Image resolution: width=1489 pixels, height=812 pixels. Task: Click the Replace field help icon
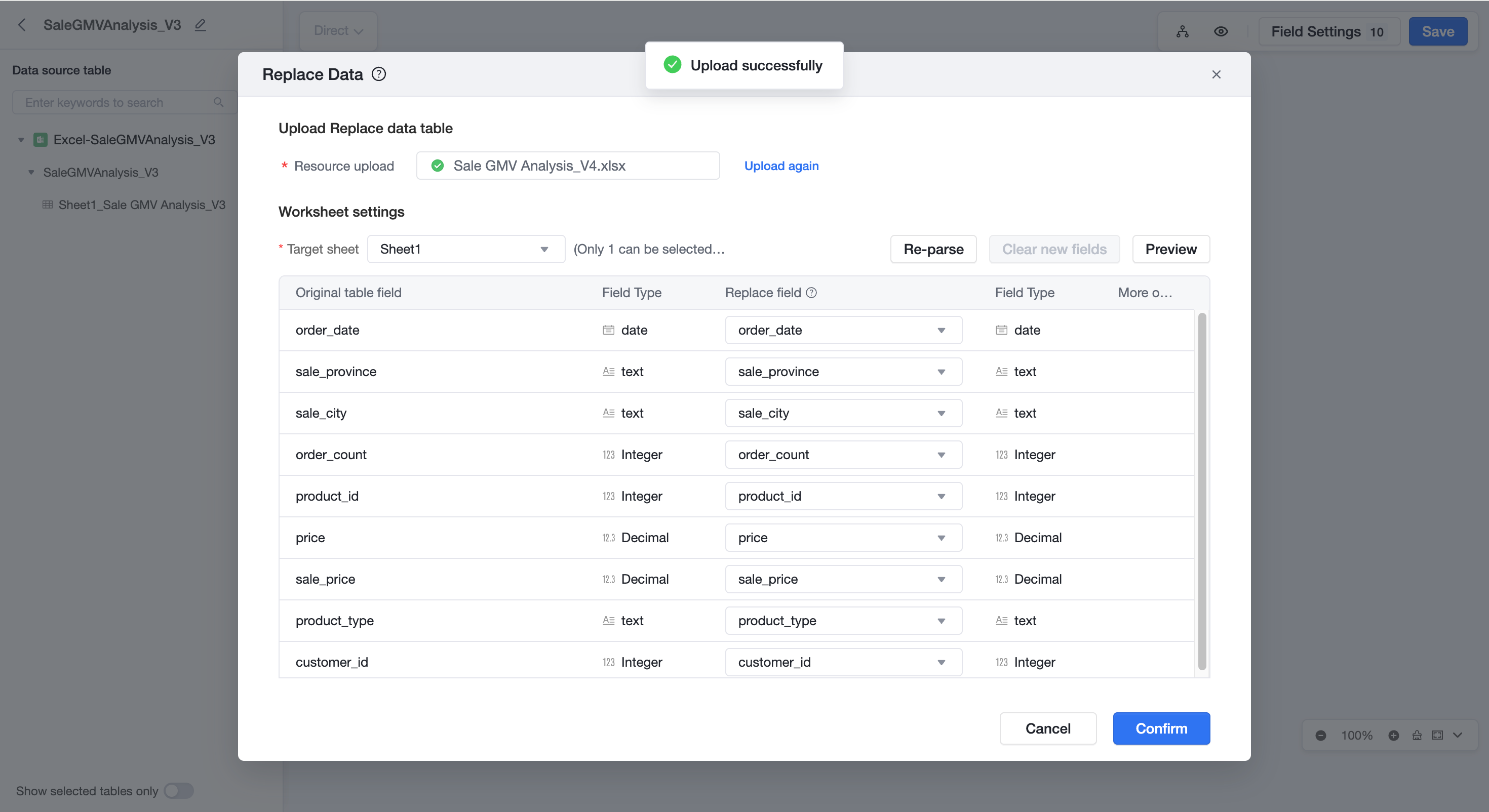coord(811,293)
